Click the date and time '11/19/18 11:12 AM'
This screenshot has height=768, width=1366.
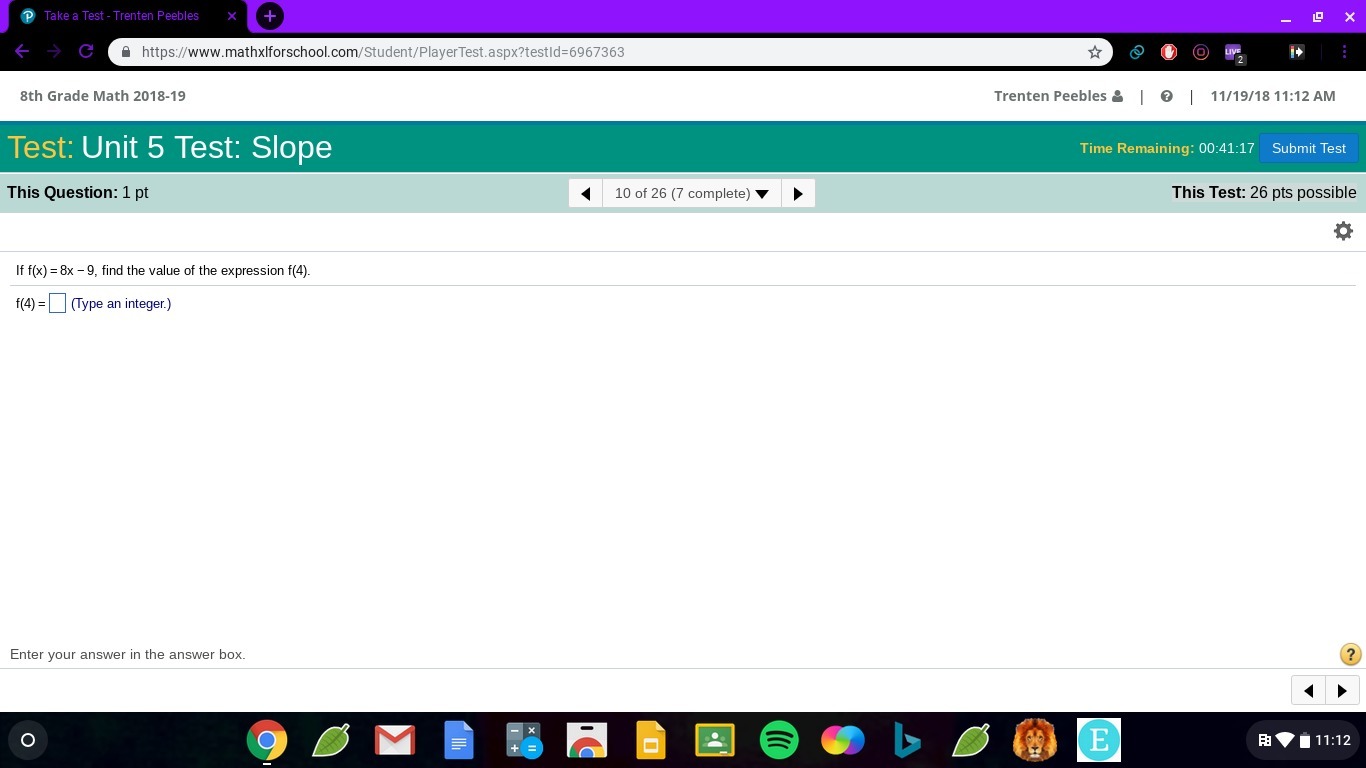[x=1273, y=96]
